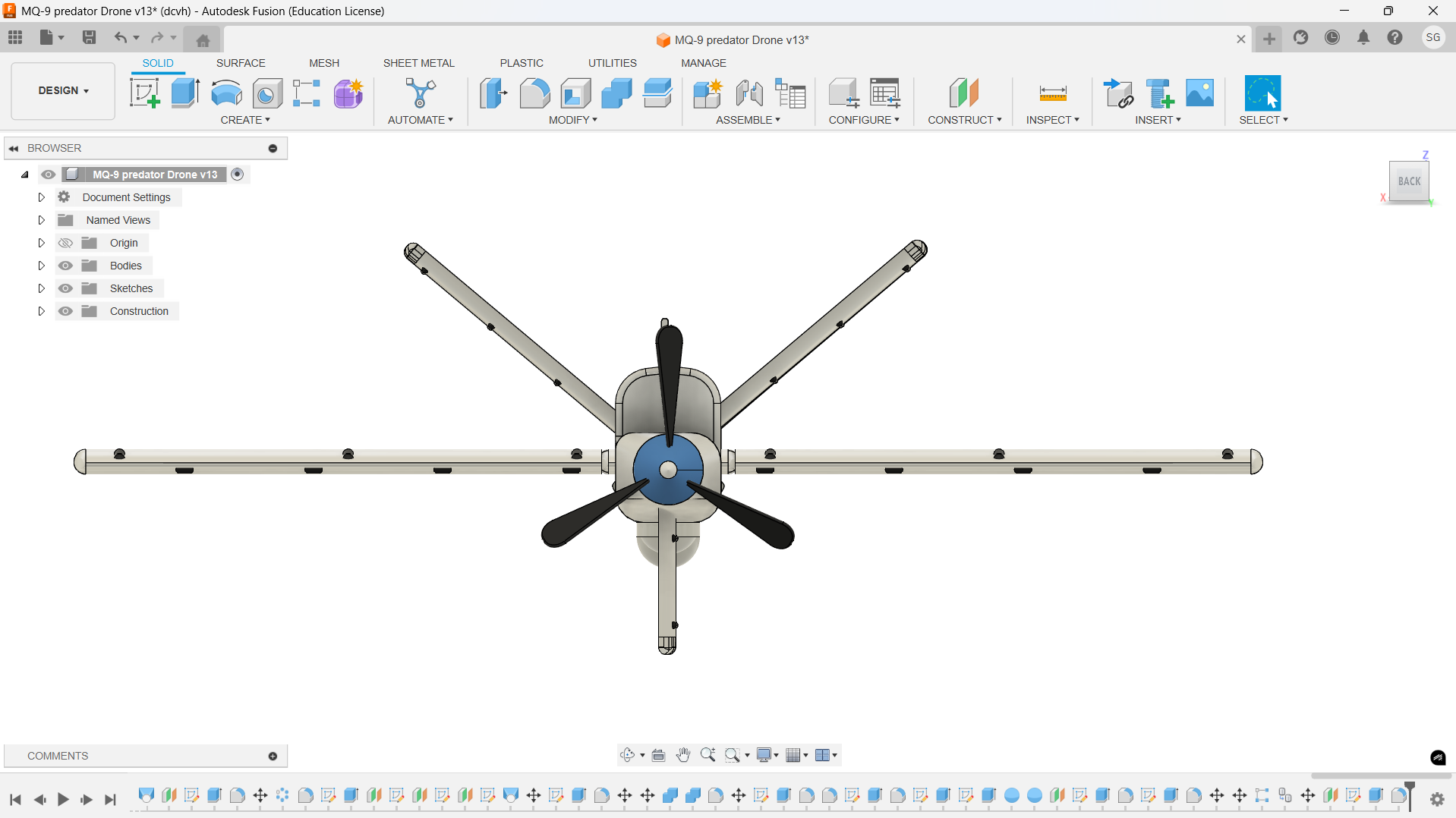Toggle visibility of MQ-9 predator Drone v13
The image size is (1456, 818).
(x=49, y=175)
